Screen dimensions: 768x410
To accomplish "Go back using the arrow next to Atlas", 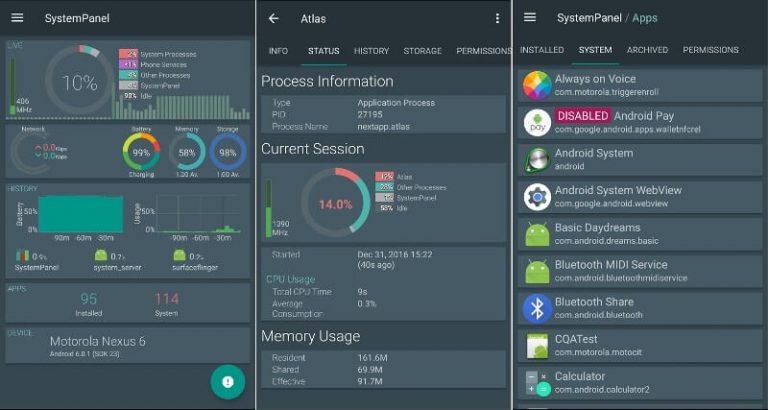I will (x=273, y=19).
